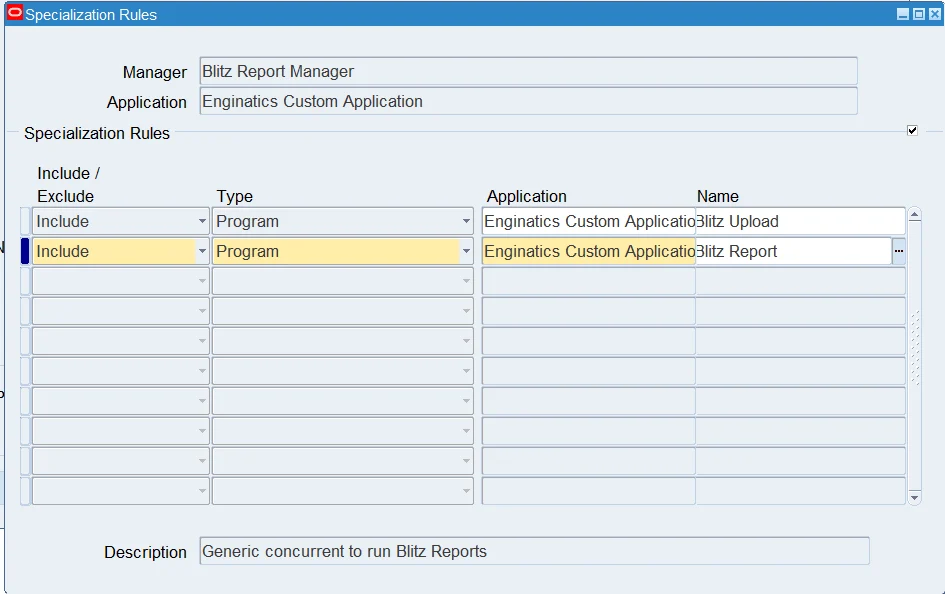Open list of values for Blitz Report name

coord(899,251)
